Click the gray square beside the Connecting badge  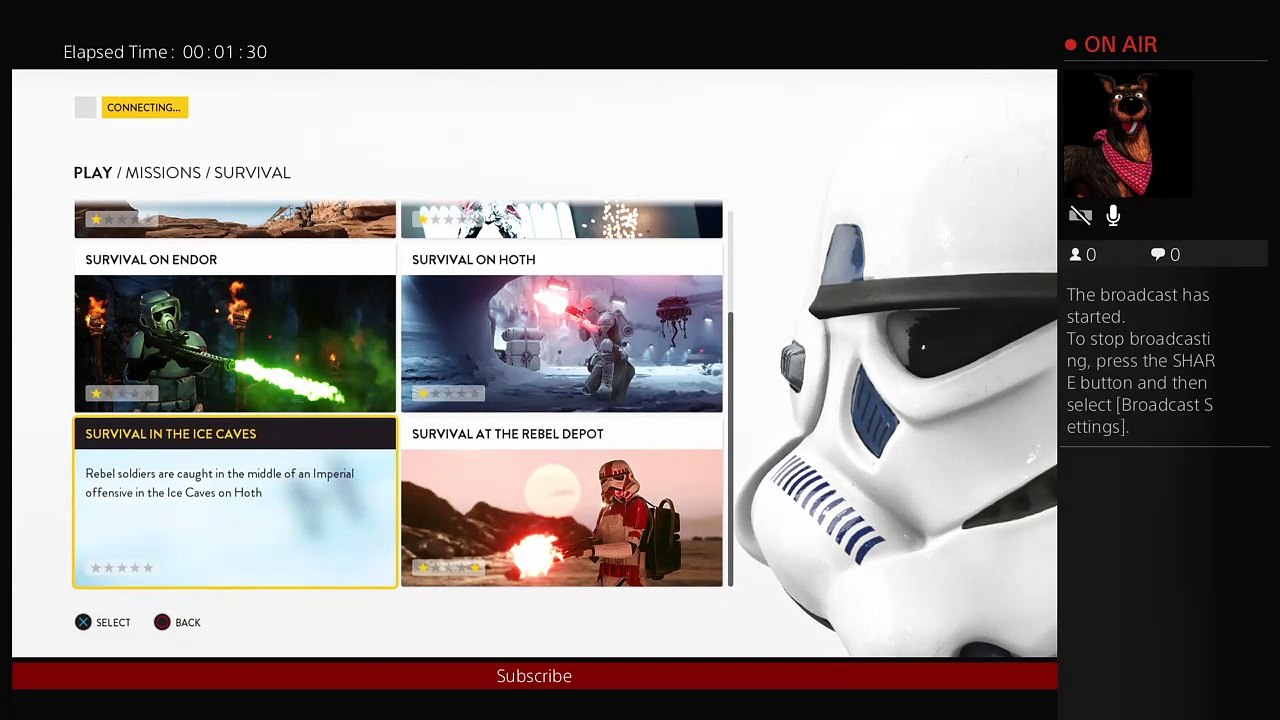tap(85, 107)
